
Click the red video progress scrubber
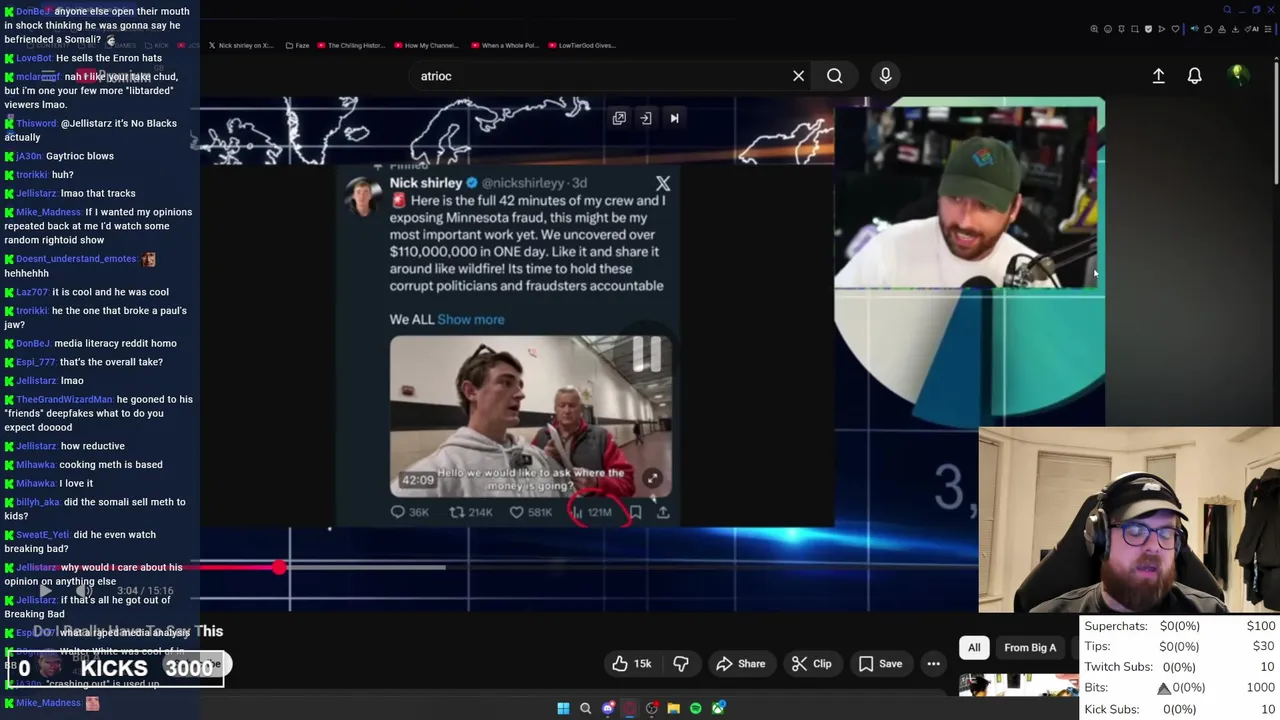[278, 567]
